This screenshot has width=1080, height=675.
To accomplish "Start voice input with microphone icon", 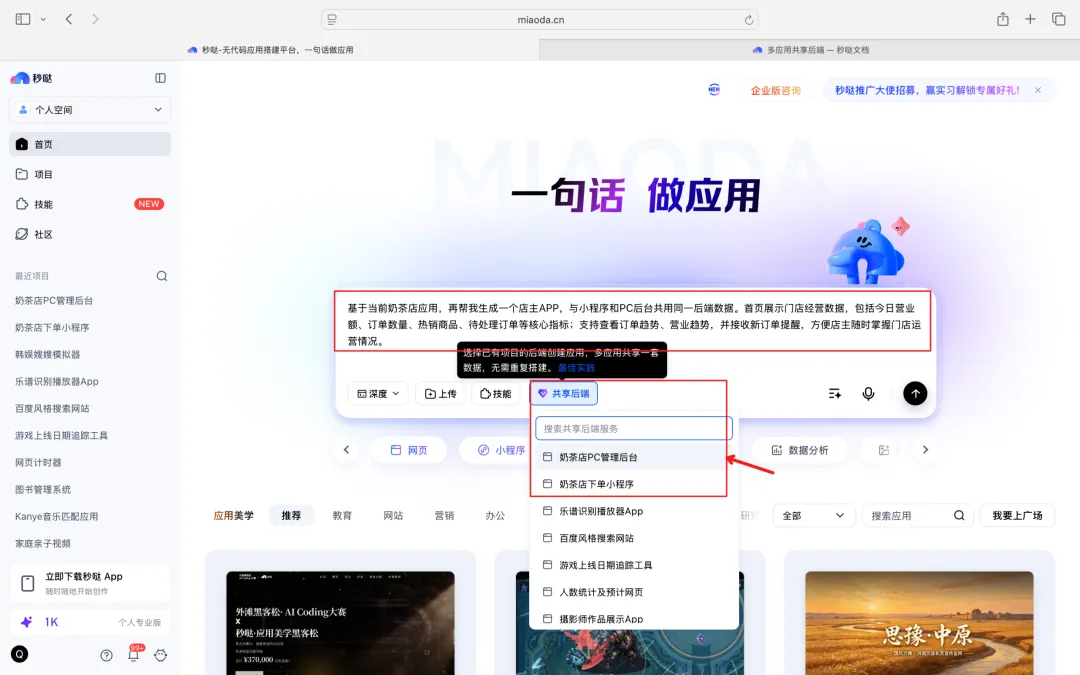I will click(869, 393).
